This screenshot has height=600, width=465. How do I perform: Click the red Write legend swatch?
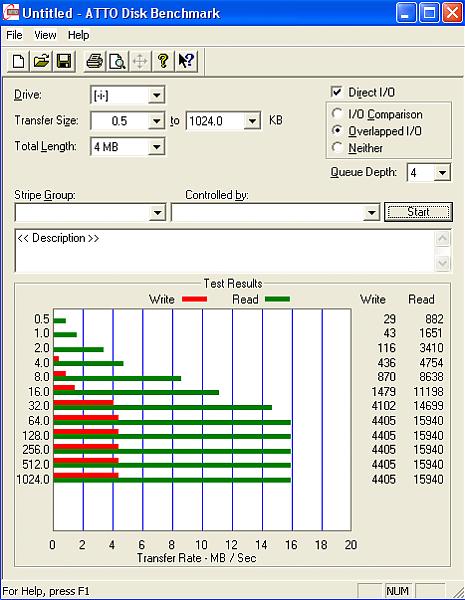pos(194,299)
